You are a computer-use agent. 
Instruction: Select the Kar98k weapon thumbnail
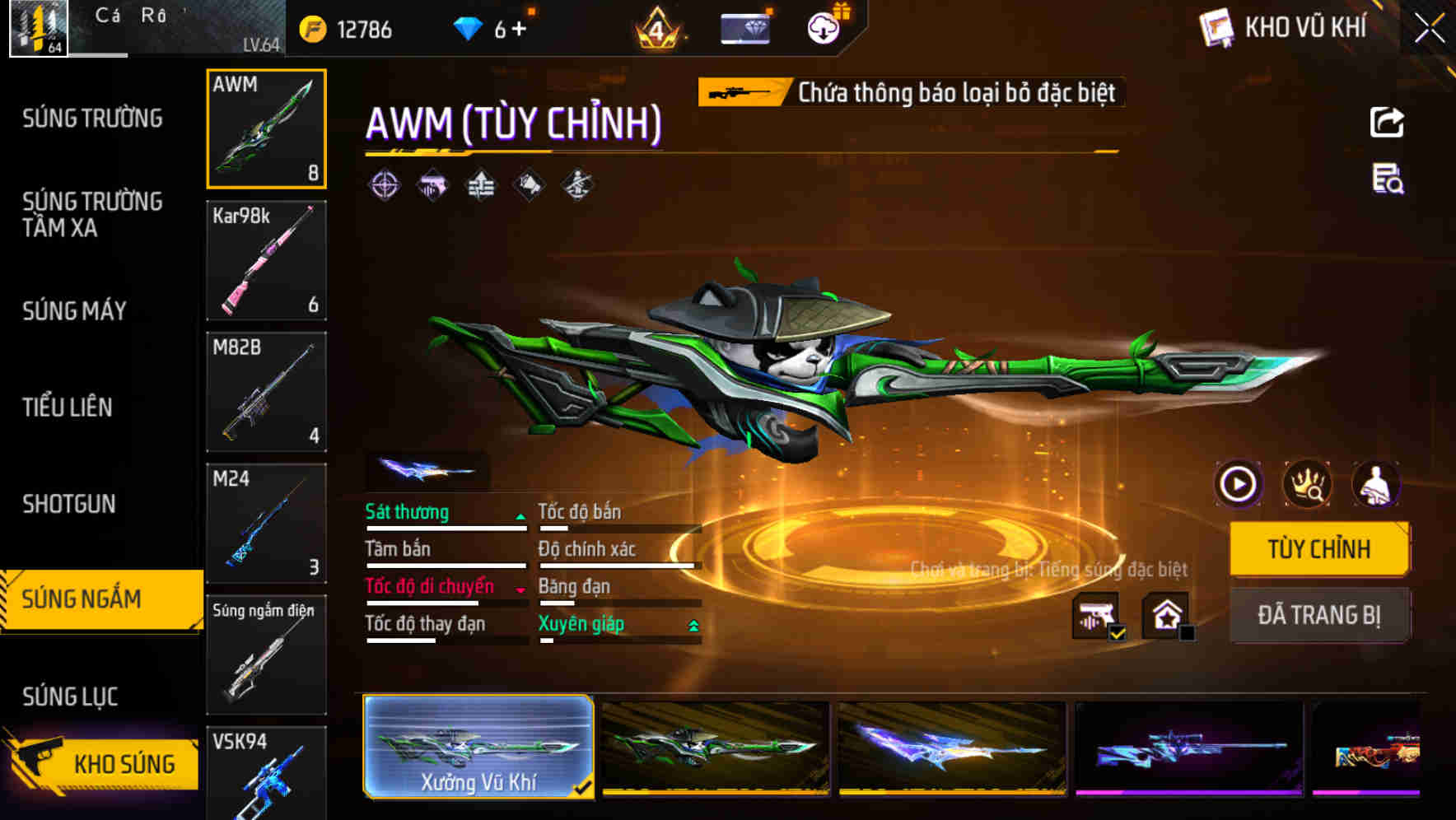click(266, 260)
